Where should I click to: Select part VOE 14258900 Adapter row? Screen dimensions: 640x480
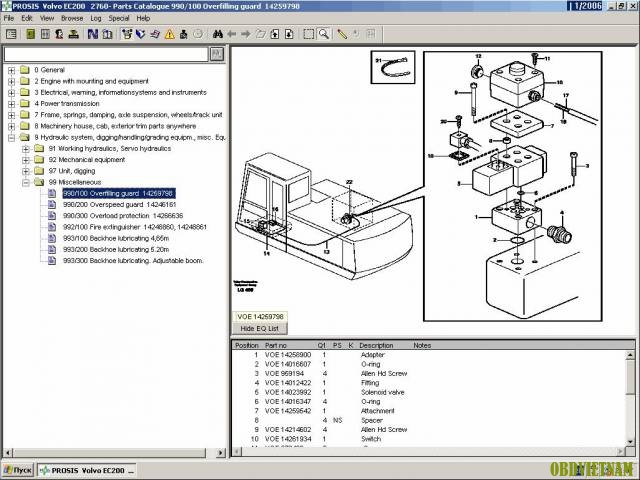point(429,355)
